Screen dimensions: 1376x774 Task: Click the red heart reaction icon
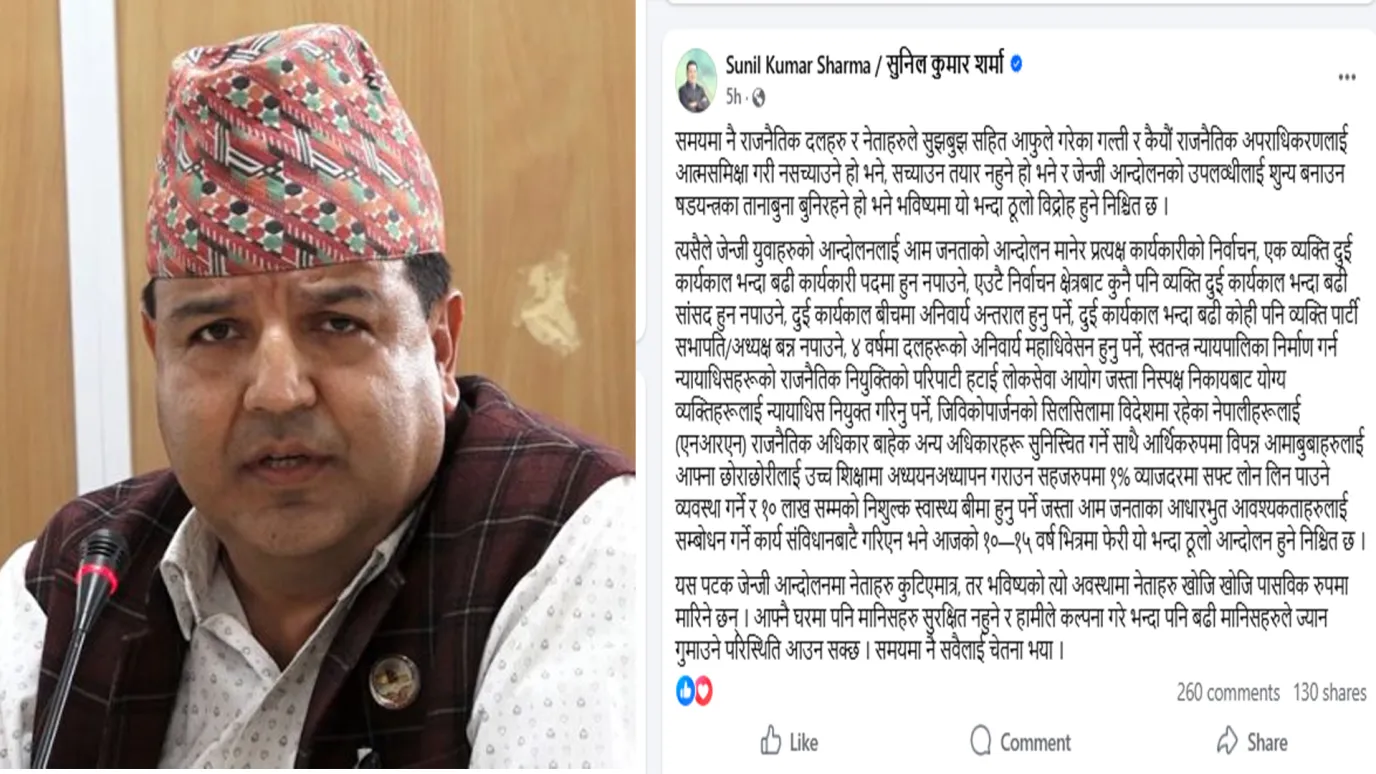coord(703,691)
